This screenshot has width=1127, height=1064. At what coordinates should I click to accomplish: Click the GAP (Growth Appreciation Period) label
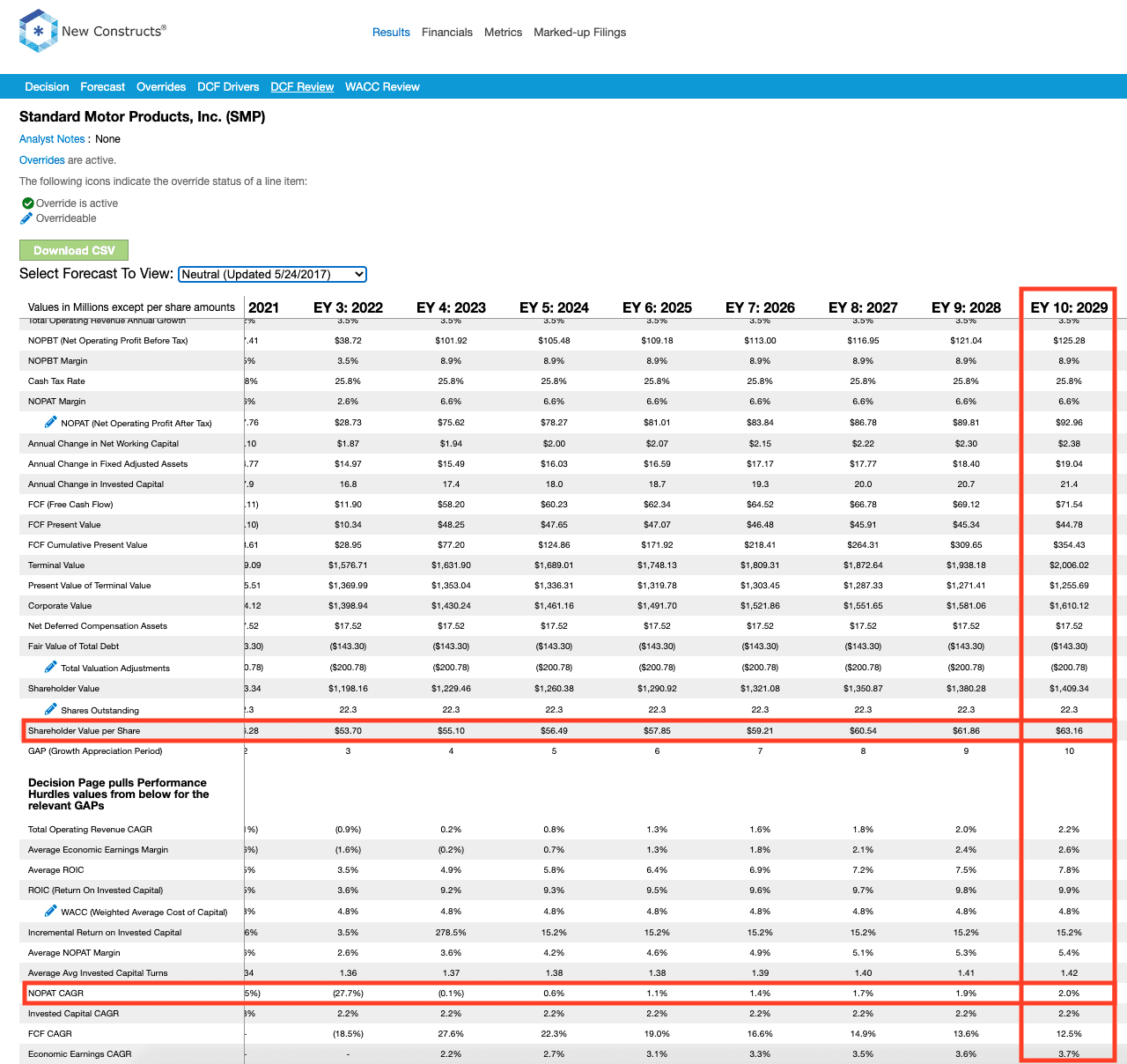point(95,751)
